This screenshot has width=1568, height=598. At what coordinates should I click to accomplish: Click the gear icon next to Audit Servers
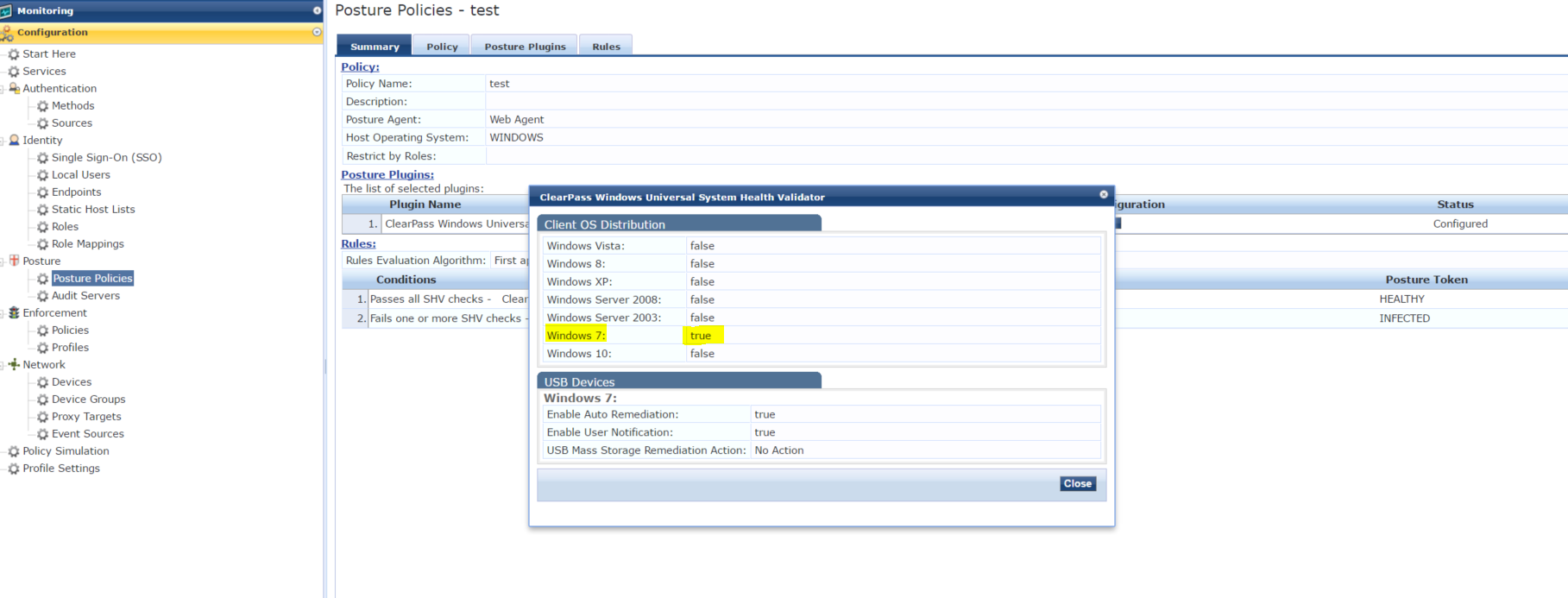[x=42, y=296]
